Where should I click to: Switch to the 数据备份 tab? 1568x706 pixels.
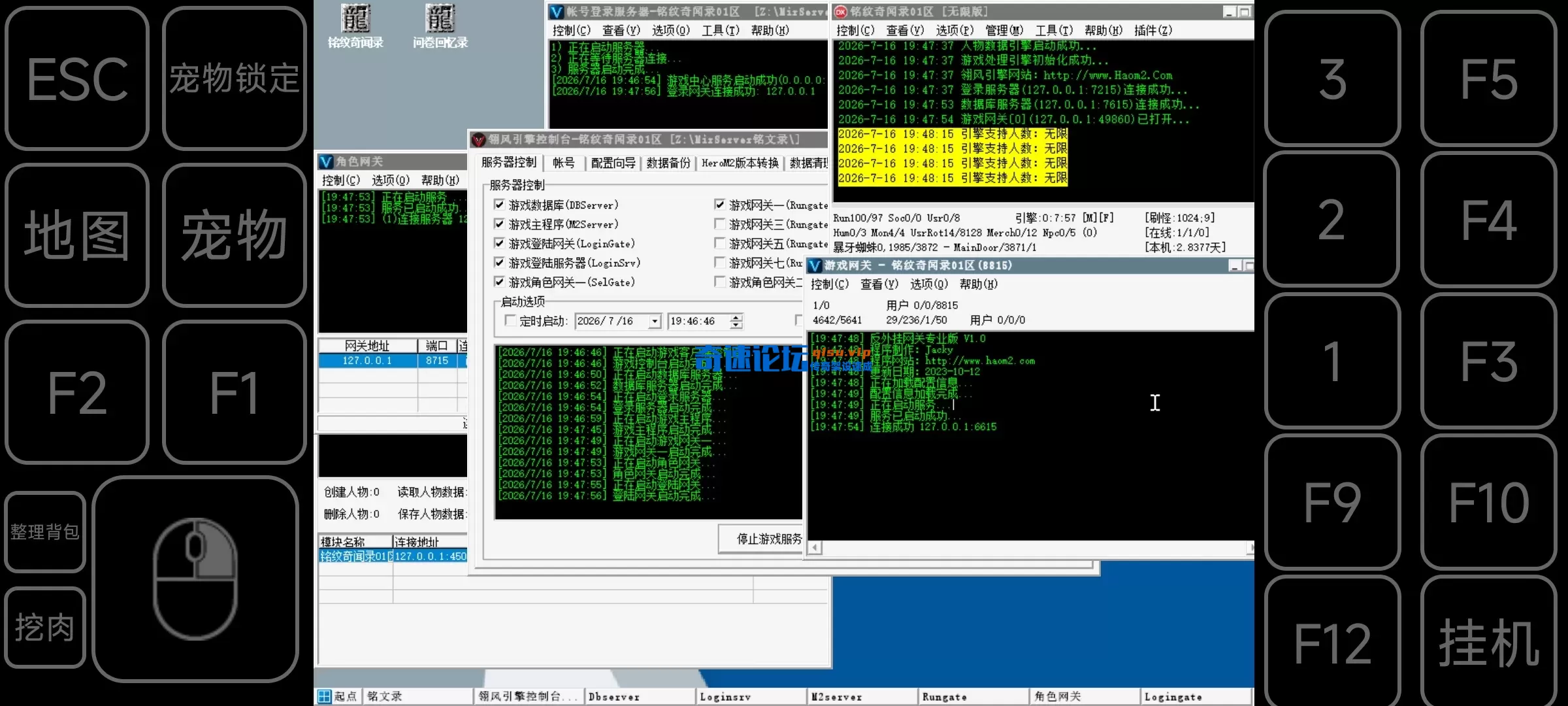(x=668, y=163)
